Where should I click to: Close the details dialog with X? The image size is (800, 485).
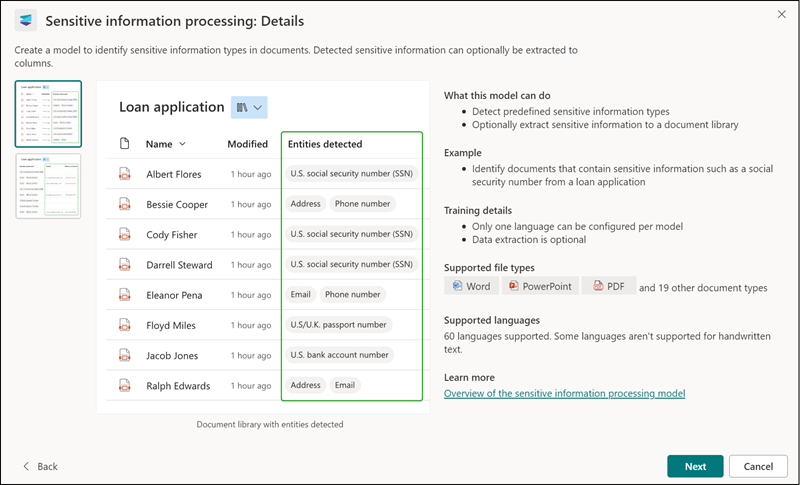pyautogui.click(x=782, y=14)
